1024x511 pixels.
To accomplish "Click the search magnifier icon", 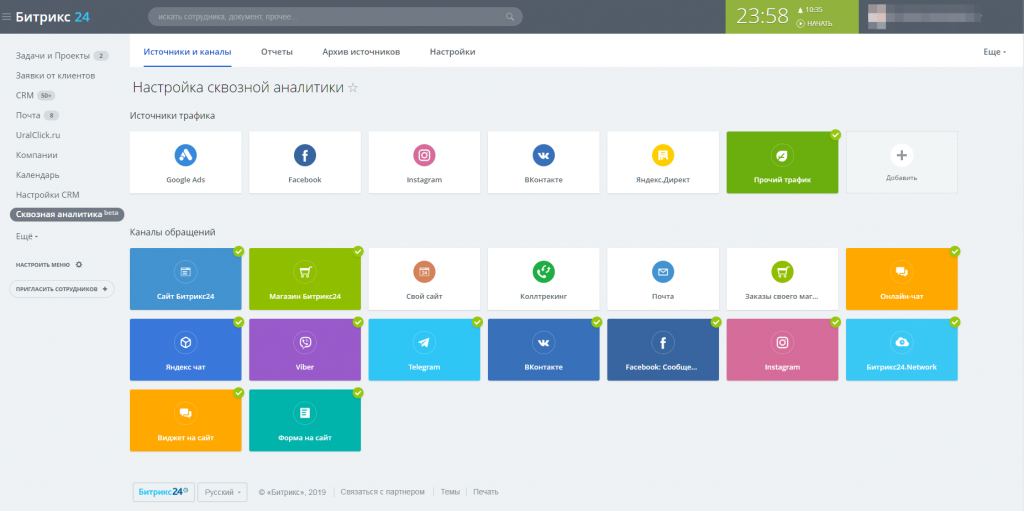I will 510,16.
